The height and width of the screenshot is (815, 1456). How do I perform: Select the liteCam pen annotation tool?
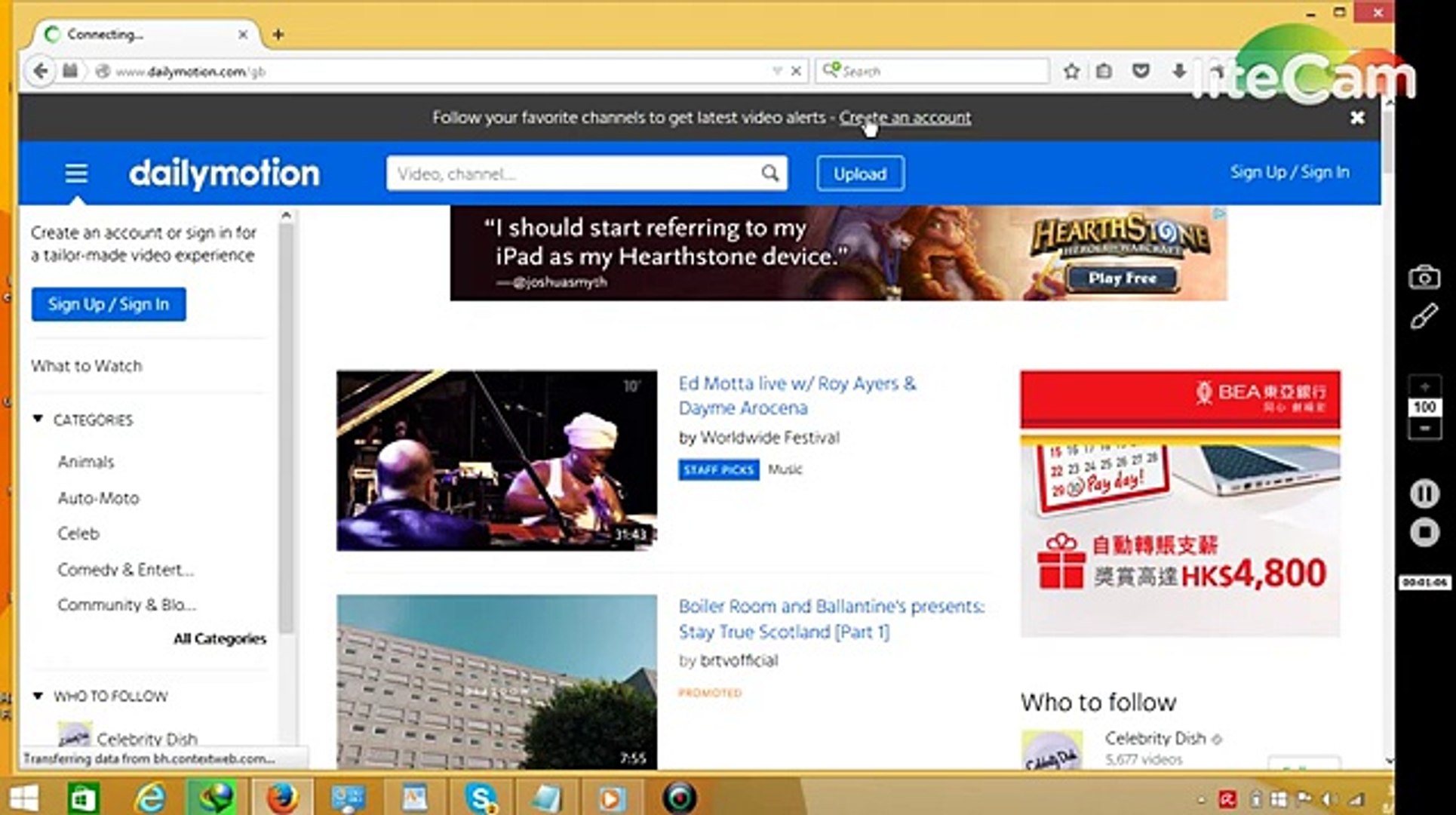click(x=1424, y=315)
